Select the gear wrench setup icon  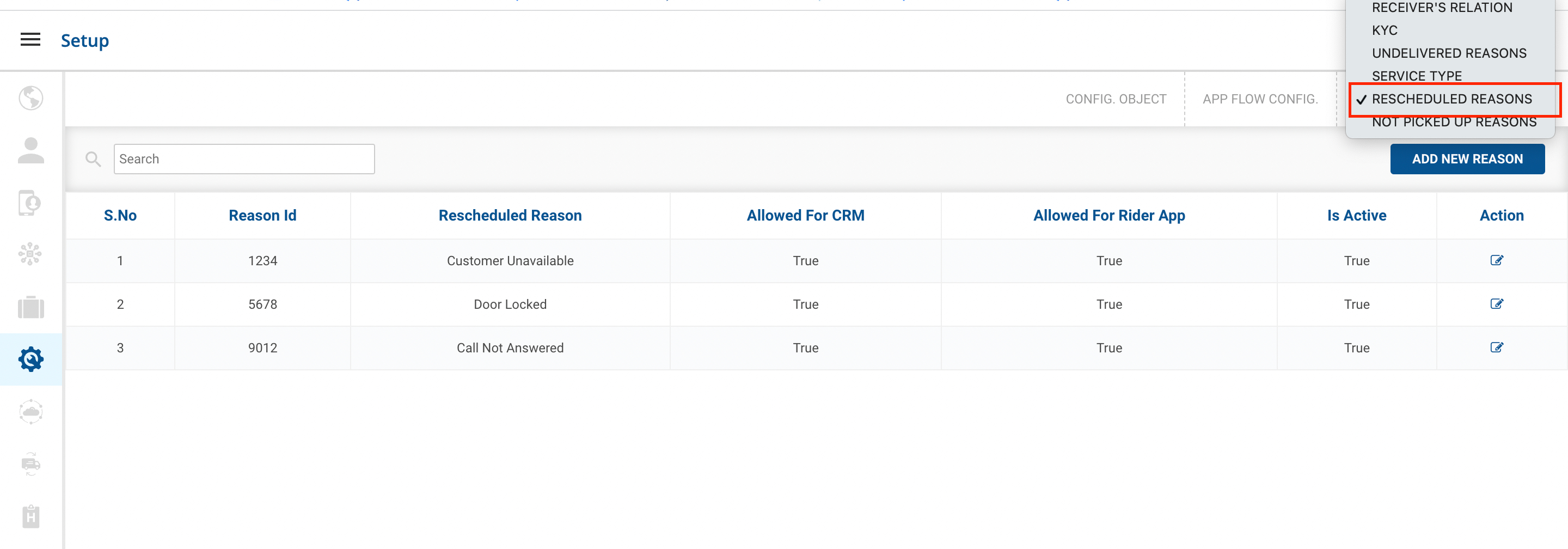click(x=30, y=359)
